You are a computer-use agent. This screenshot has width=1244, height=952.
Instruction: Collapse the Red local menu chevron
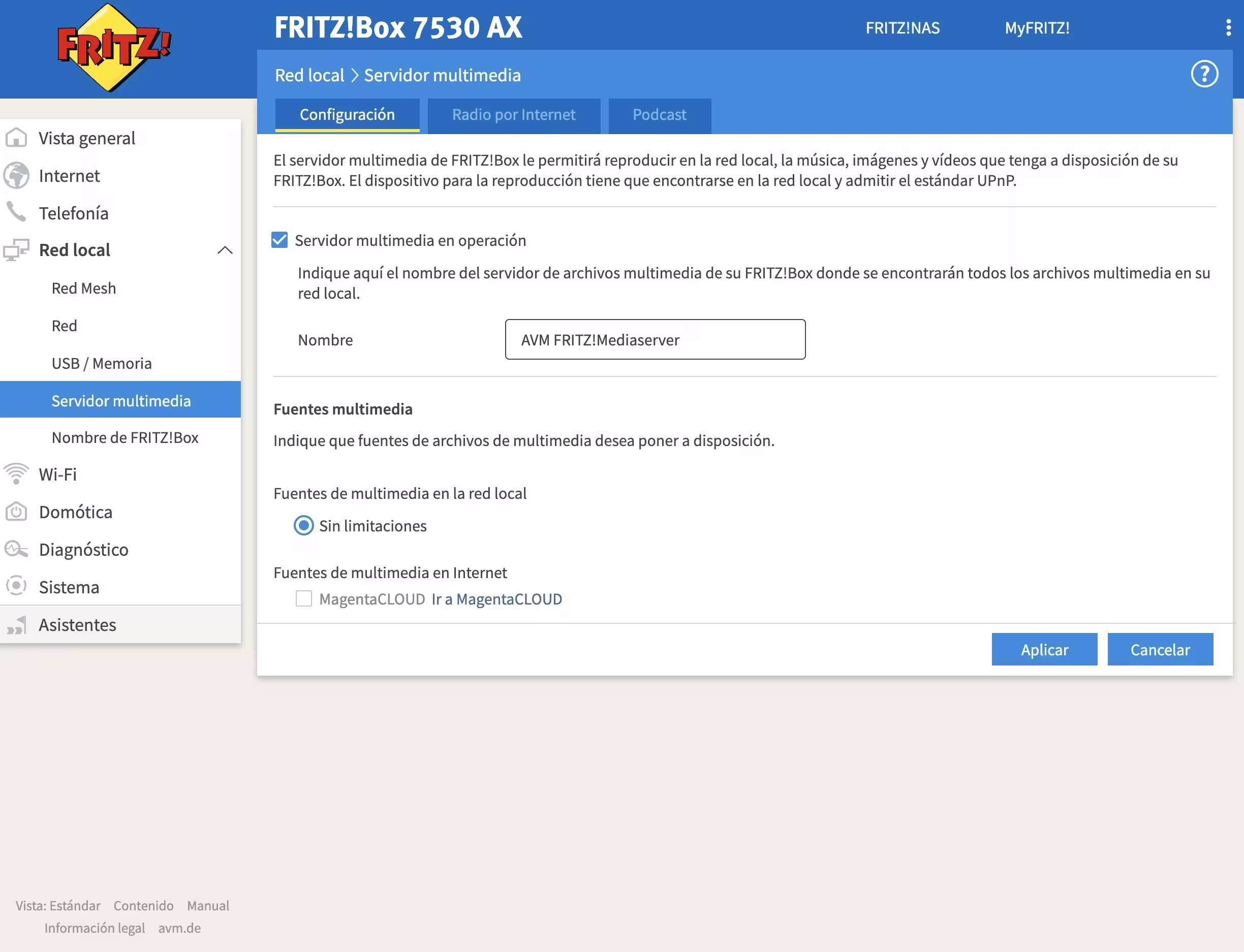(225, 250)
